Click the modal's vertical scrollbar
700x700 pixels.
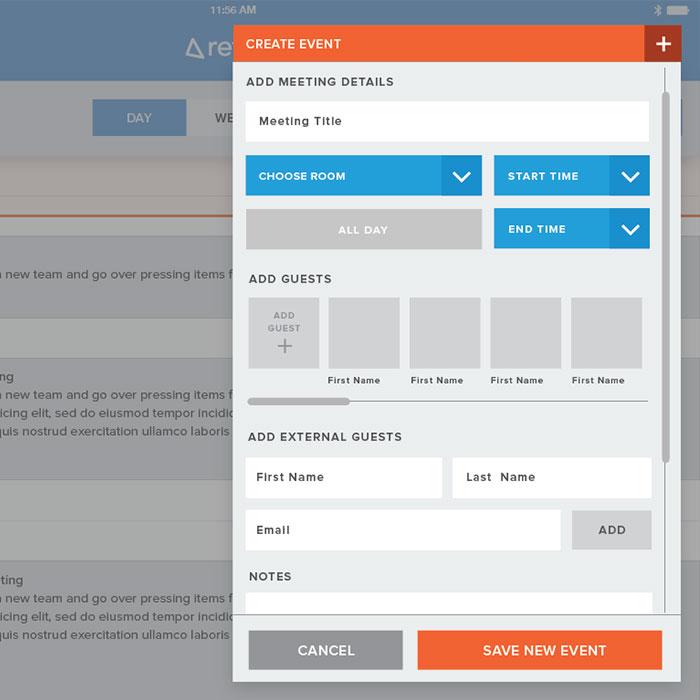point(665,280)
